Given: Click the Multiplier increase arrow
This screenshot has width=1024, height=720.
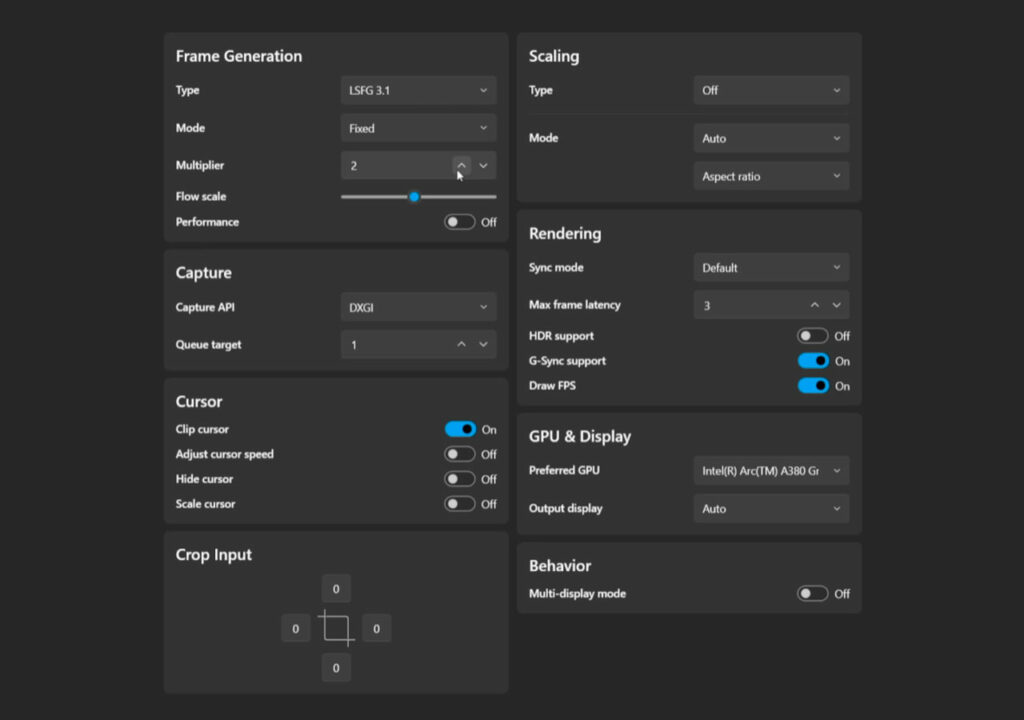Looking at the screenshot, I should tap(461, 166).
